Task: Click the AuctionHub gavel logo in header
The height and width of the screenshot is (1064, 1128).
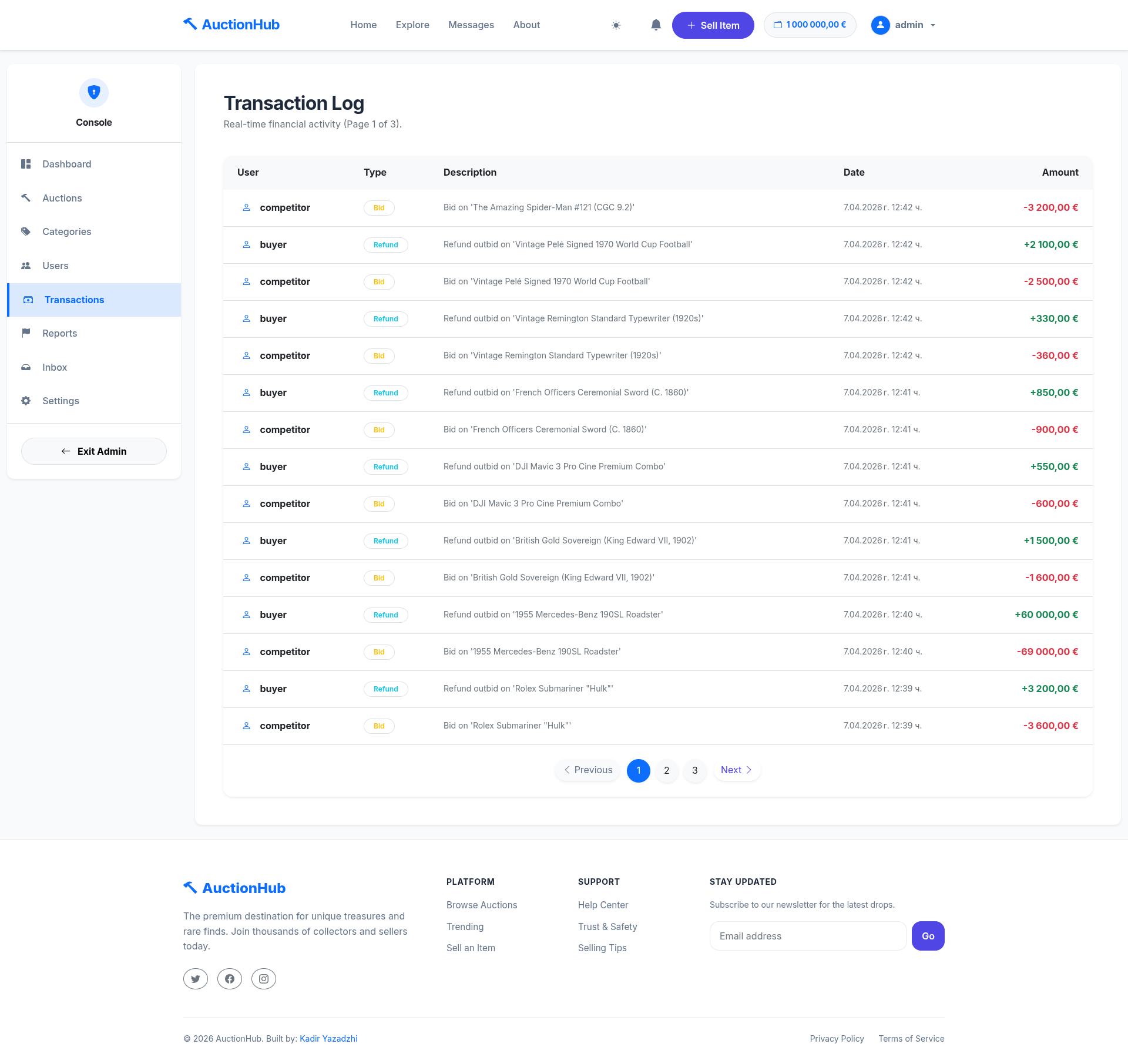Action: tap(190, 24)
